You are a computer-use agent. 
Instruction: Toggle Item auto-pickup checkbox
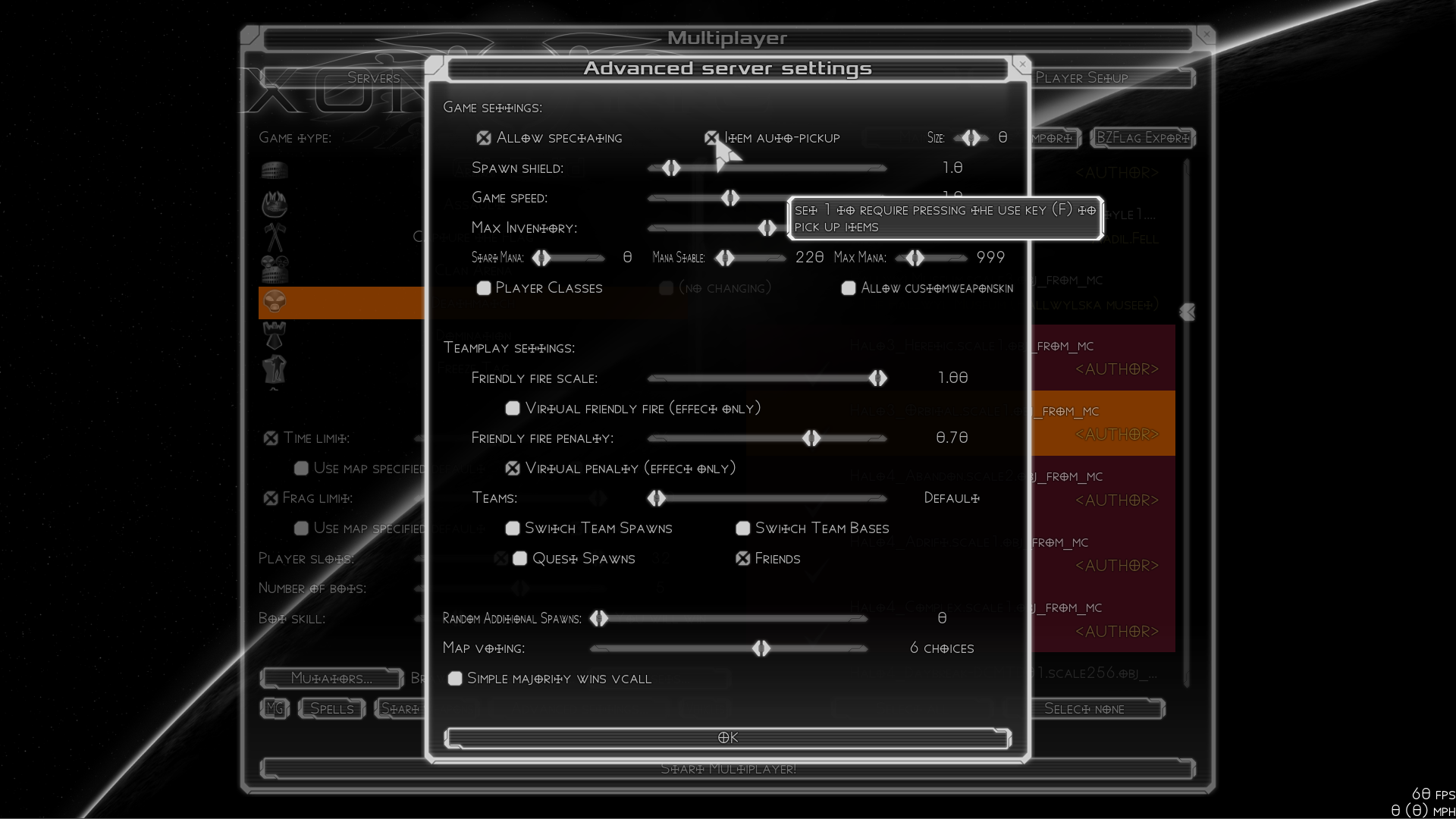pos(711,138)
